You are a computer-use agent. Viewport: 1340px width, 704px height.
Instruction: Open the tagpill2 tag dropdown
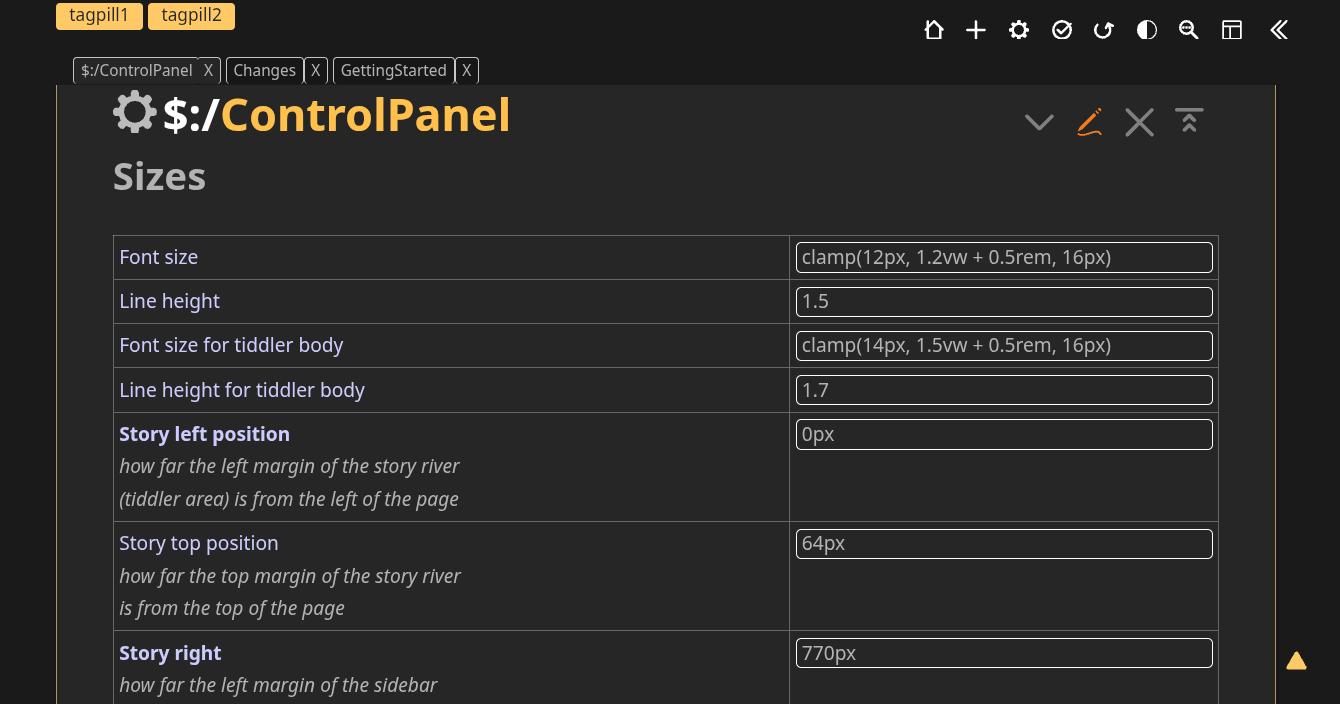[x=191, y=15]
